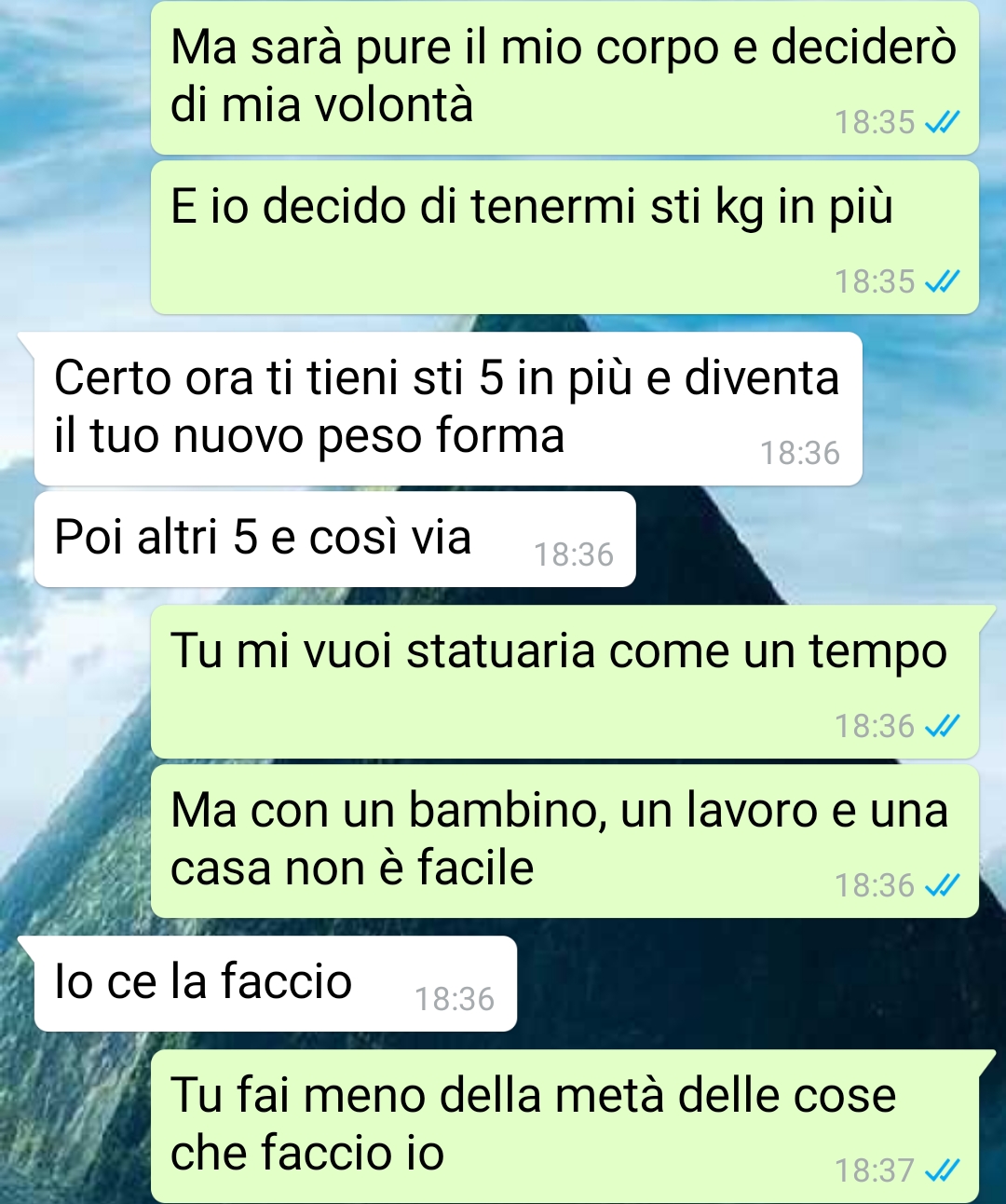
Task: Tap the 18:35 timestamp on 'E io decido di tenermi'
Action: point(875,282)
